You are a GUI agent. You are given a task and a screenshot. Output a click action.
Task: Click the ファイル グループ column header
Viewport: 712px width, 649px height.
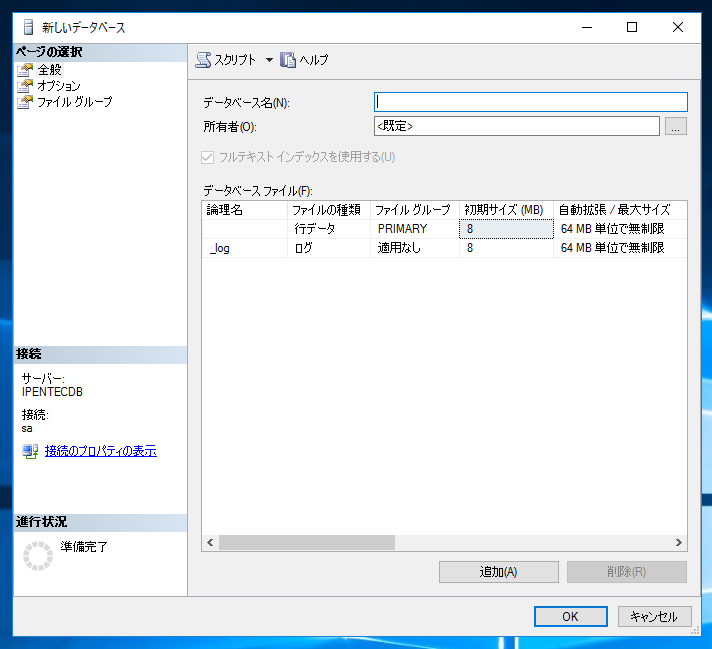[415, 210]
